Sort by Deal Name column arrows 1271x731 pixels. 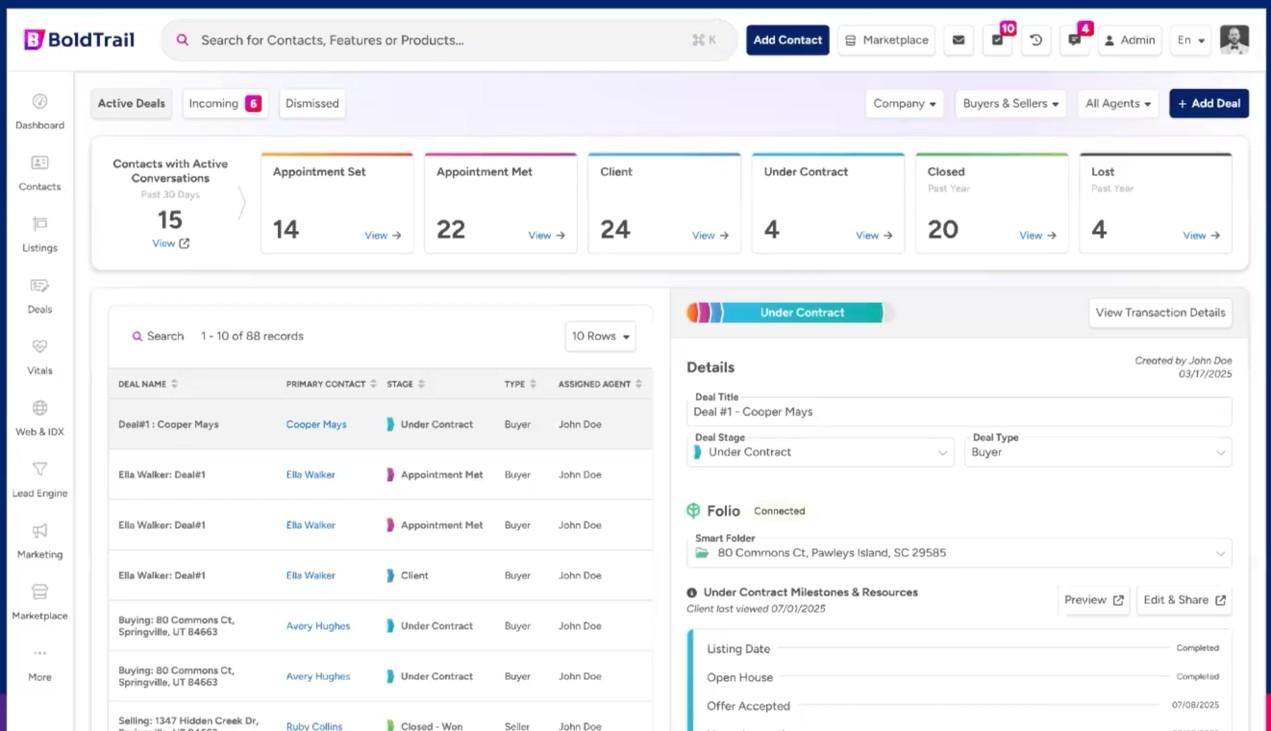pos(174,384)
